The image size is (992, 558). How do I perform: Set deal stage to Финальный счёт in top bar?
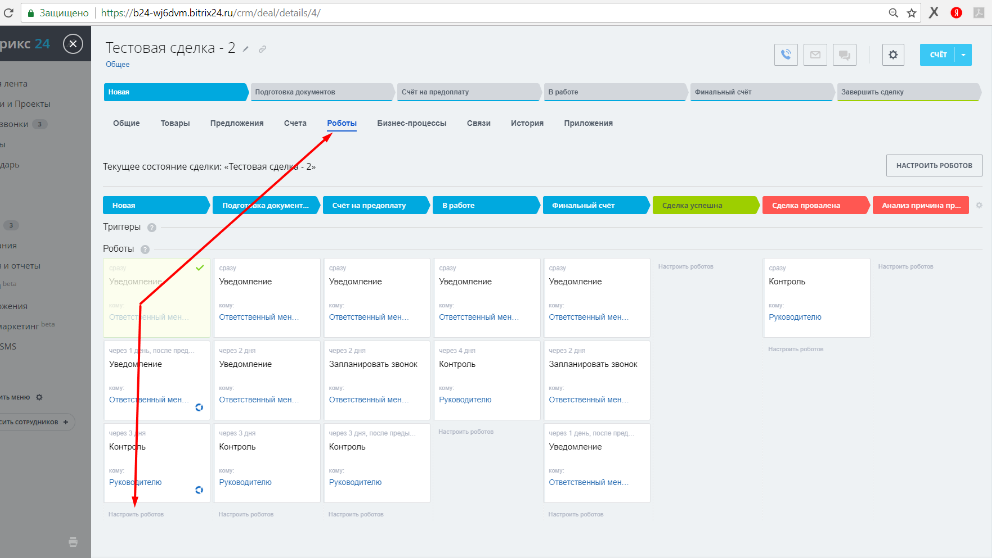tap(762, 92)
